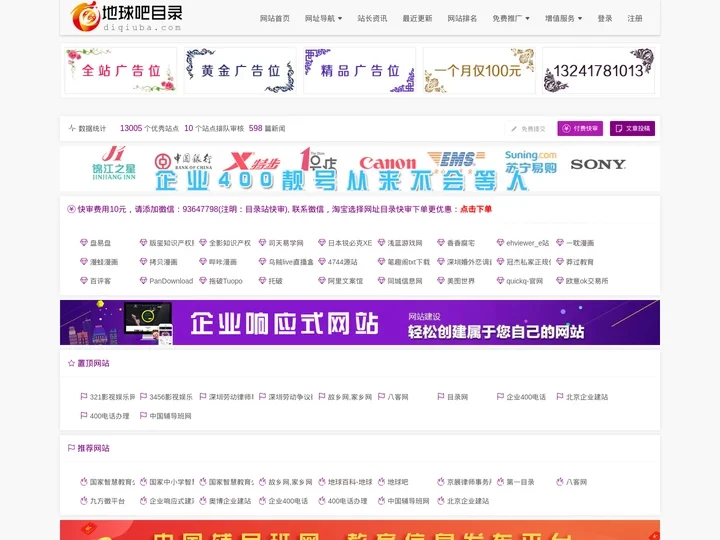Viewport: 720px width, 540px height.
Task: Open the 网站排名 menu item
Action: (462, 18)
